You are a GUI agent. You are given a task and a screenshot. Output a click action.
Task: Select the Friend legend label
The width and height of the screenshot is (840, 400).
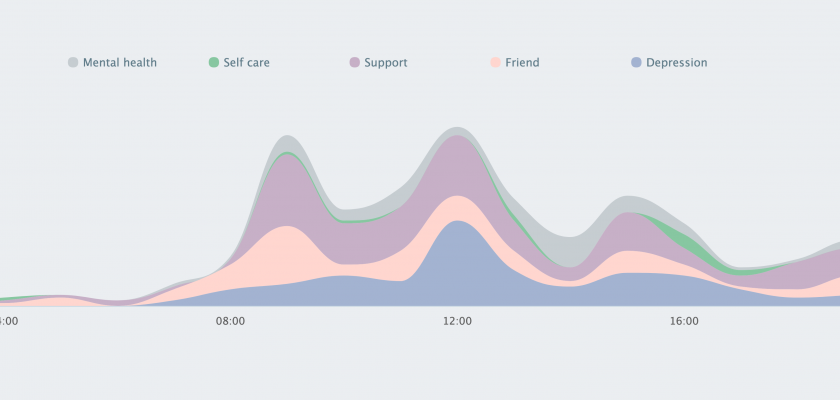tap(522, 63)
